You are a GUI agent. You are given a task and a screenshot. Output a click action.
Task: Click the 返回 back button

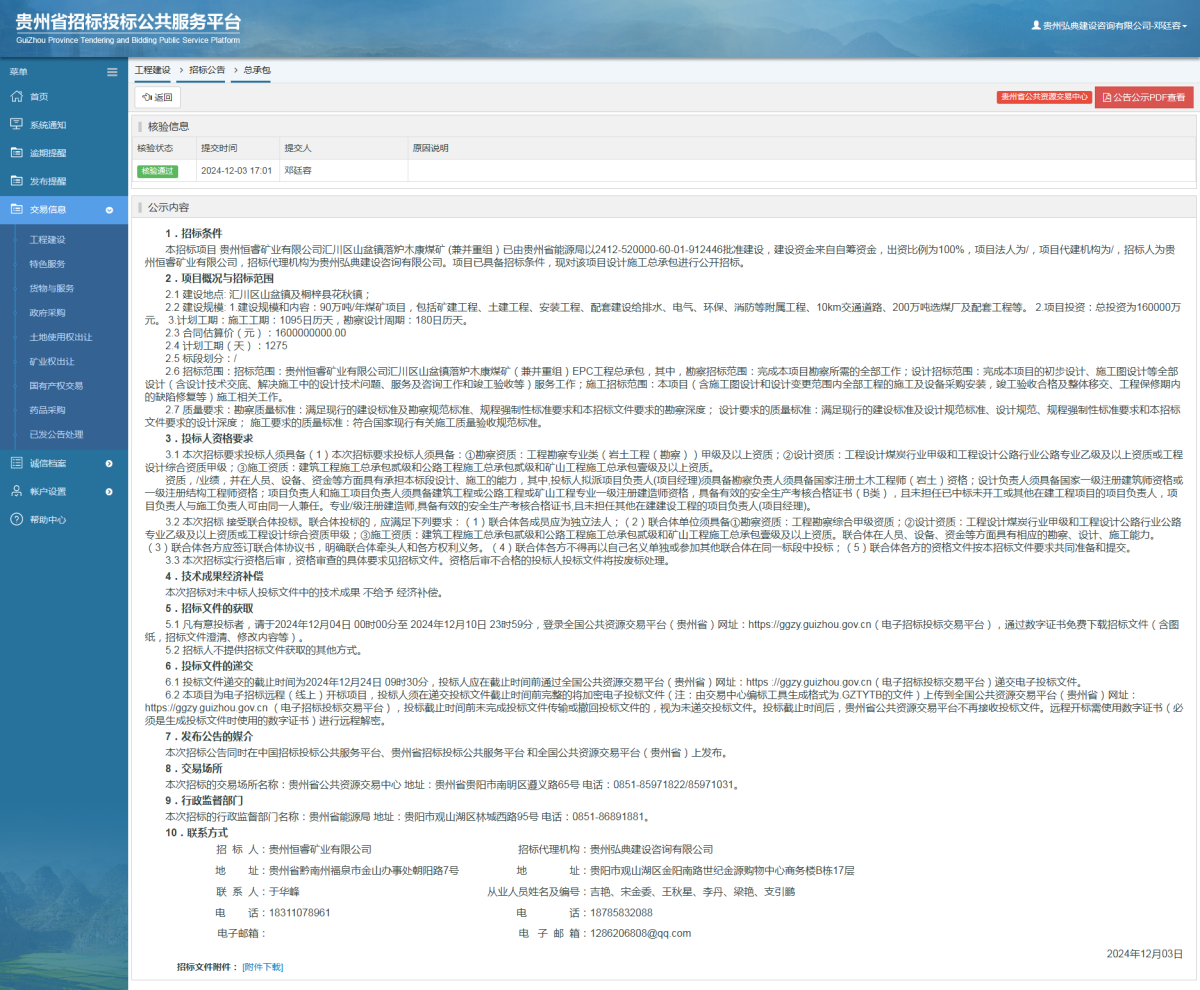[158, 97]
